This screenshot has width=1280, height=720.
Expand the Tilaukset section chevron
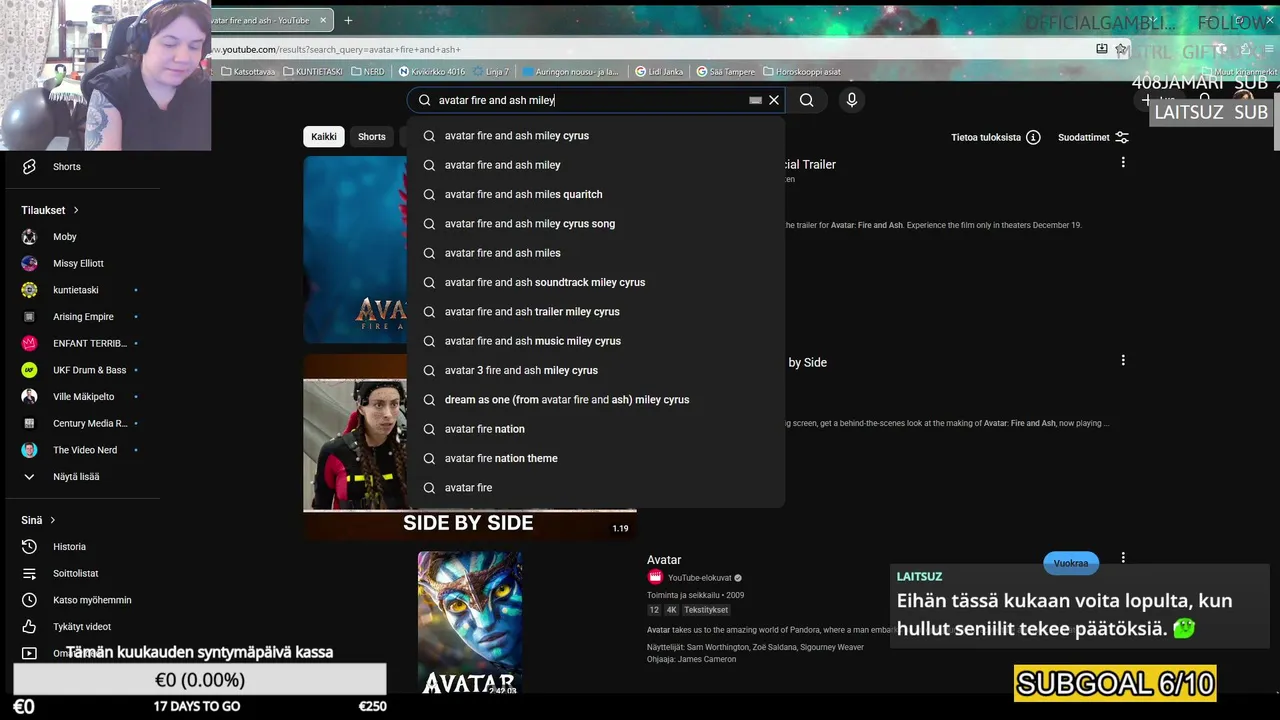tap(75, 210)
